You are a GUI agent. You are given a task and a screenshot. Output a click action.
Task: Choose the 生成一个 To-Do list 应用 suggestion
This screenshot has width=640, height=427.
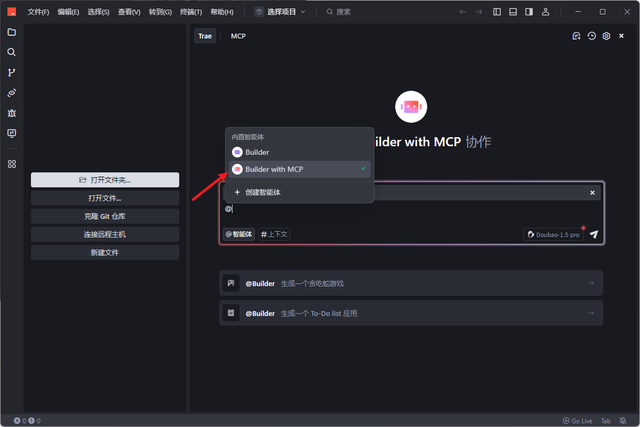click(x=411, y=313)
